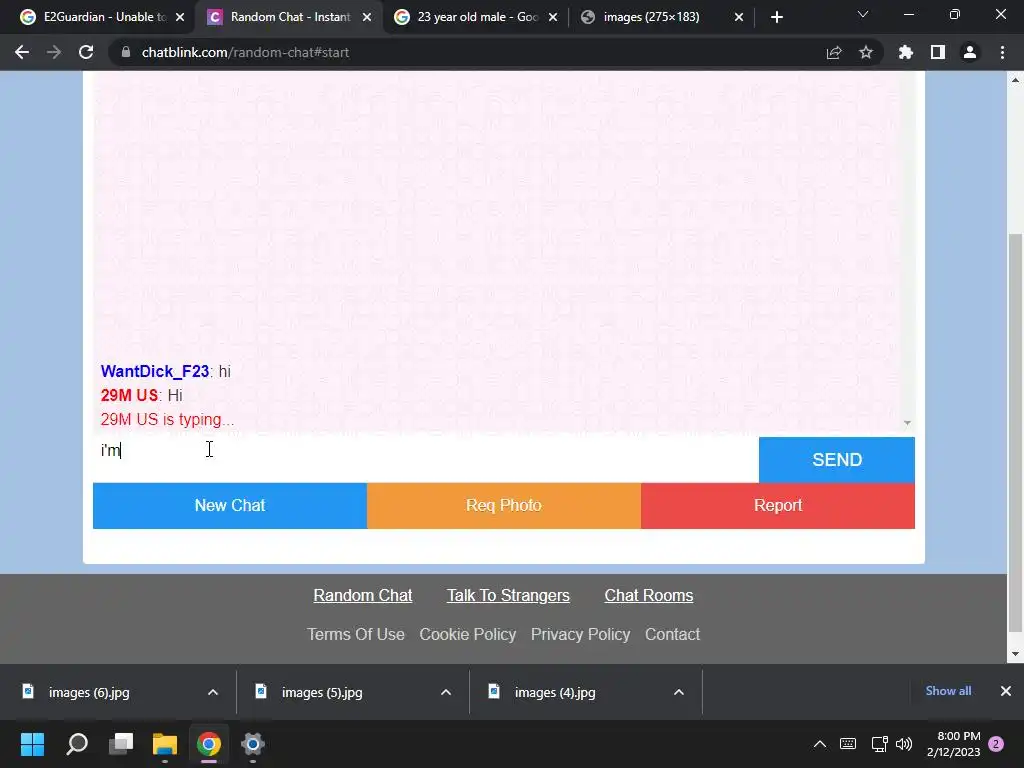1024x768 pixels.
Task: Open a new browser tab
Action: [x=776, y=17]
